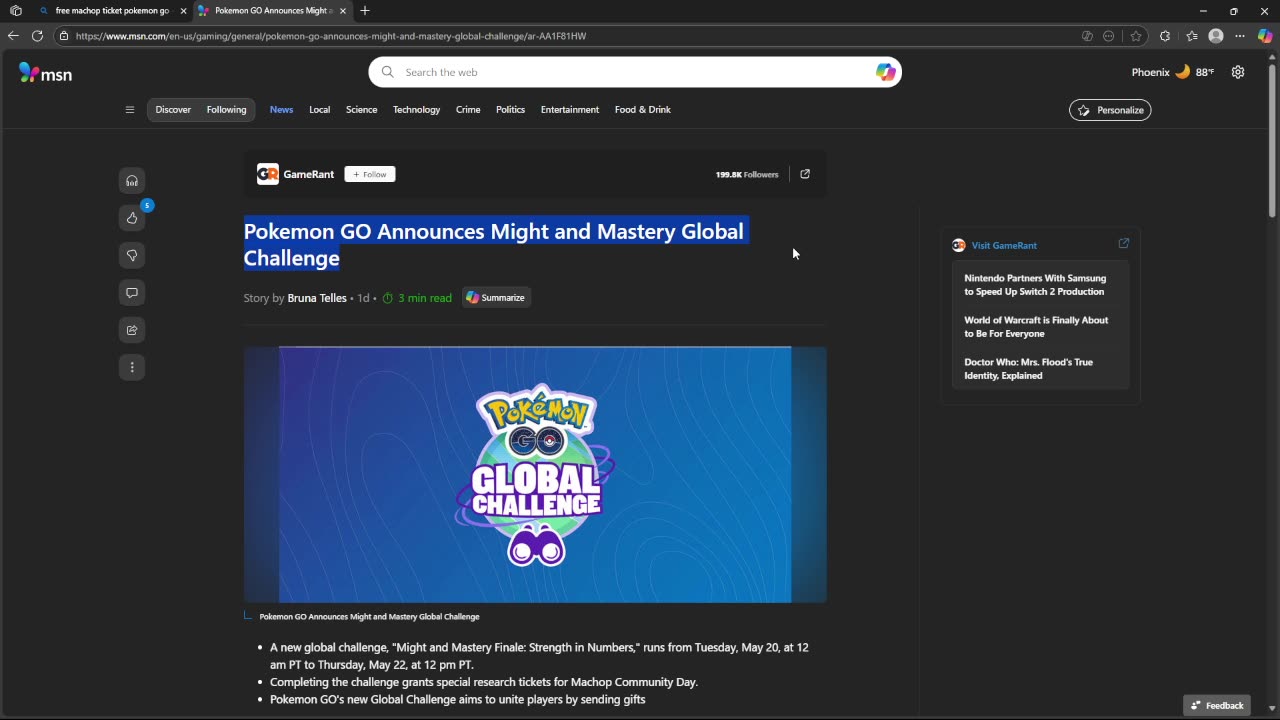Open the Entertainment category
Viewport: 1280px width, 720px height.
tap(570, 110)
